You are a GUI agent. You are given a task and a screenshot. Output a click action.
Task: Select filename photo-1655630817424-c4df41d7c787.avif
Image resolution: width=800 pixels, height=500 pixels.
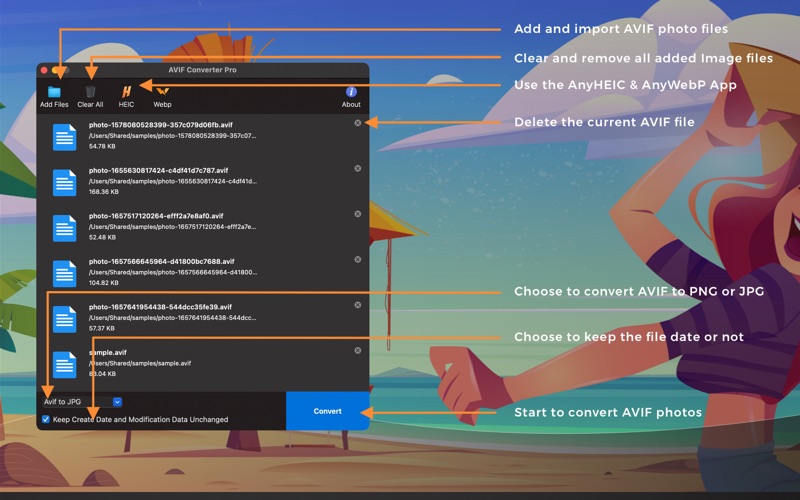159,170
